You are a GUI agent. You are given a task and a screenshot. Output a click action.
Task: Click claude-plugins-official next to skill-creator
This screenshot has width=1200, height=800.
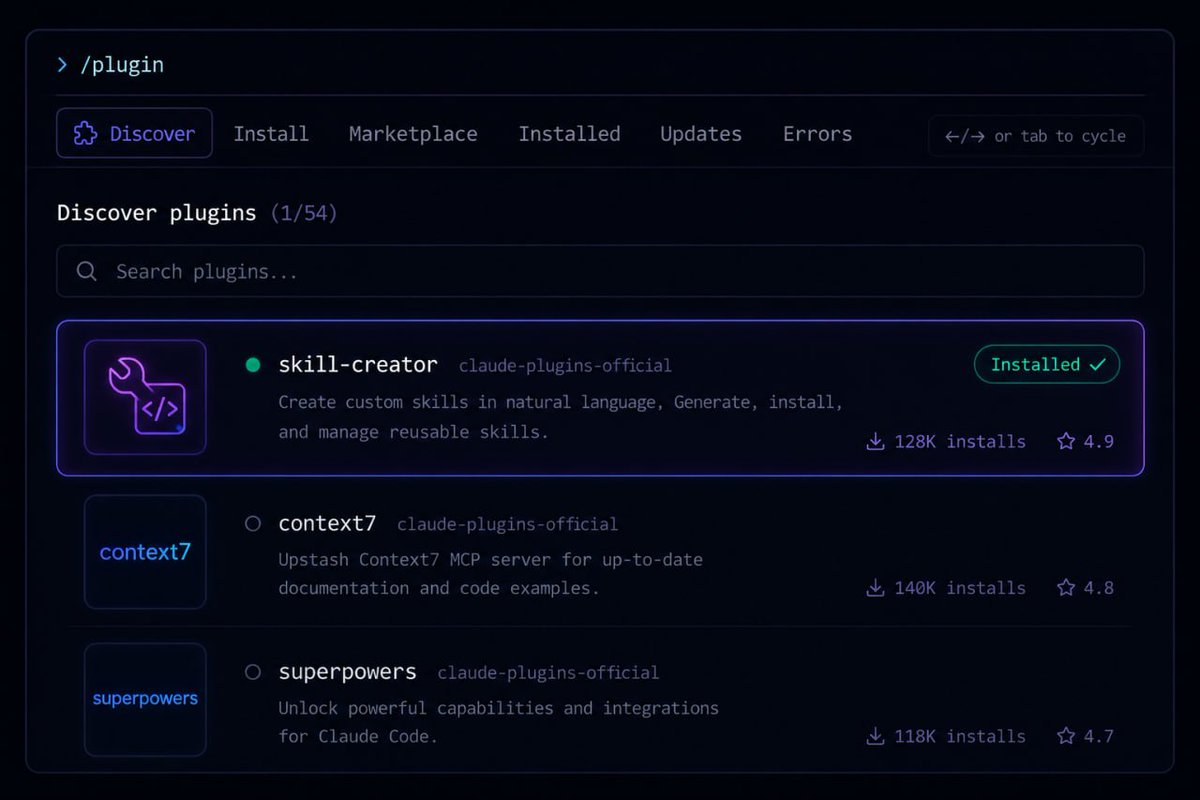click(565, 366)
